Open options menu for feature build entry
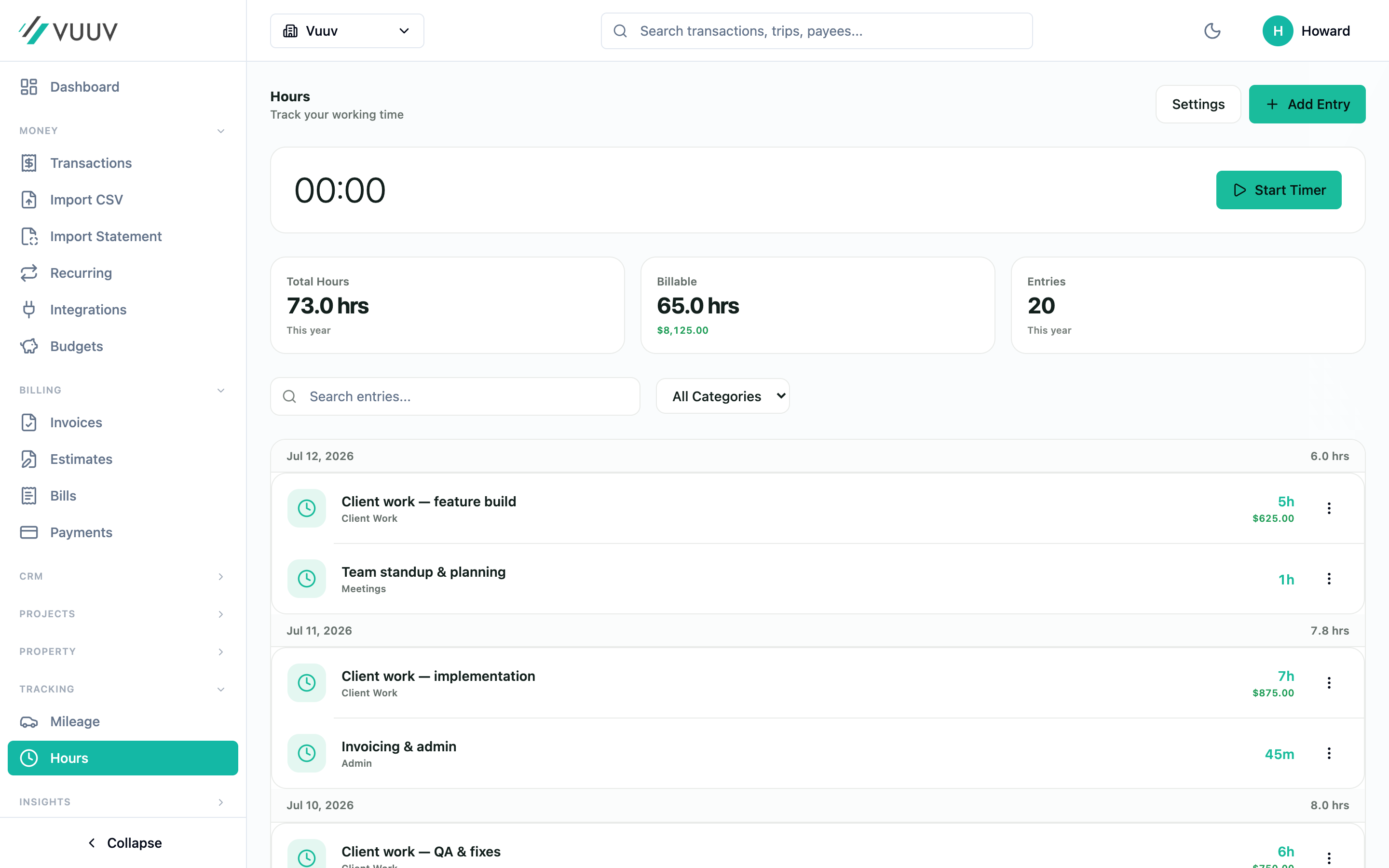Viewport: 1389px width, 868px height. click(1329, 508)
